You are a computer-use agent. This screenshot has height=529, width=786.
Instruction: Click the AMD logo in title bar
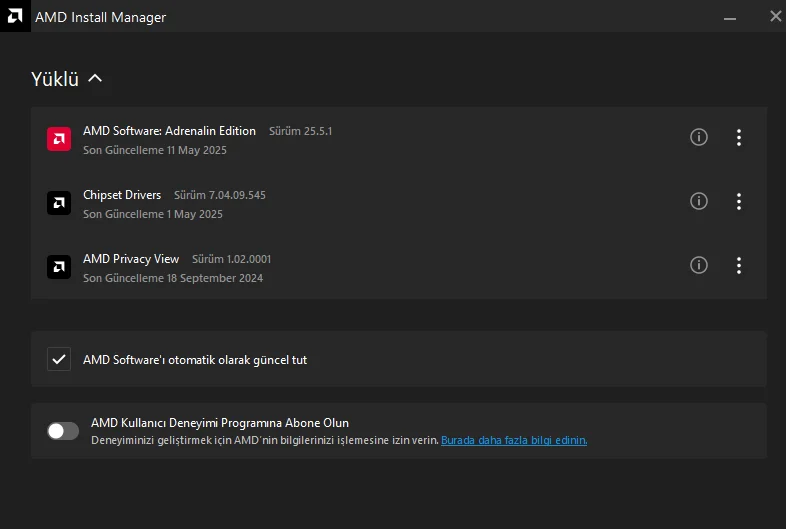[15, 16]
